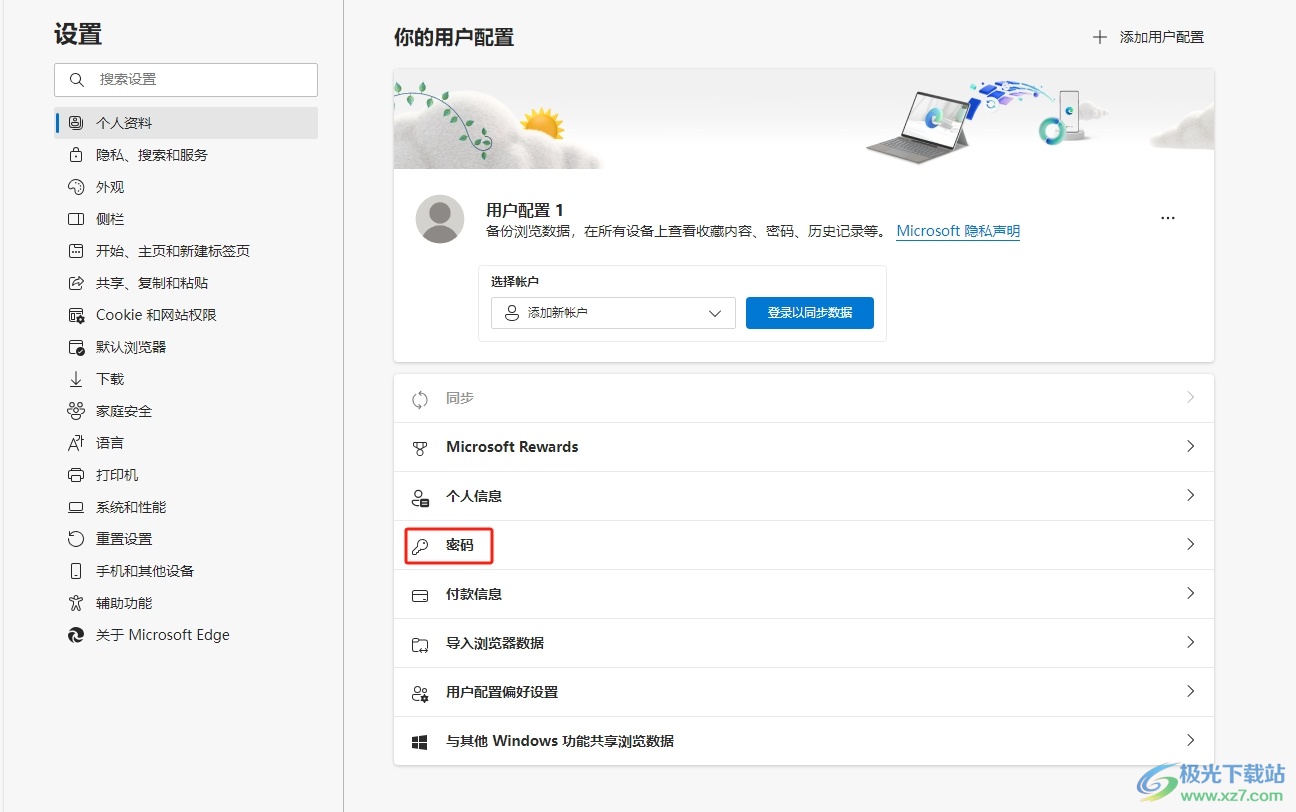The image size is (1296, 812).
Task: Click the Cookie 和网站权限 icon
Action: (x=76, y=315)
